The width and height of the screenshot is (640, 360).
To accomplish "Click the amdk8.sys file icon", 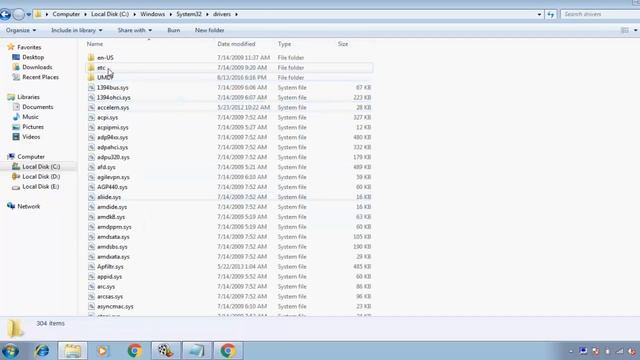I will [91, 217].
